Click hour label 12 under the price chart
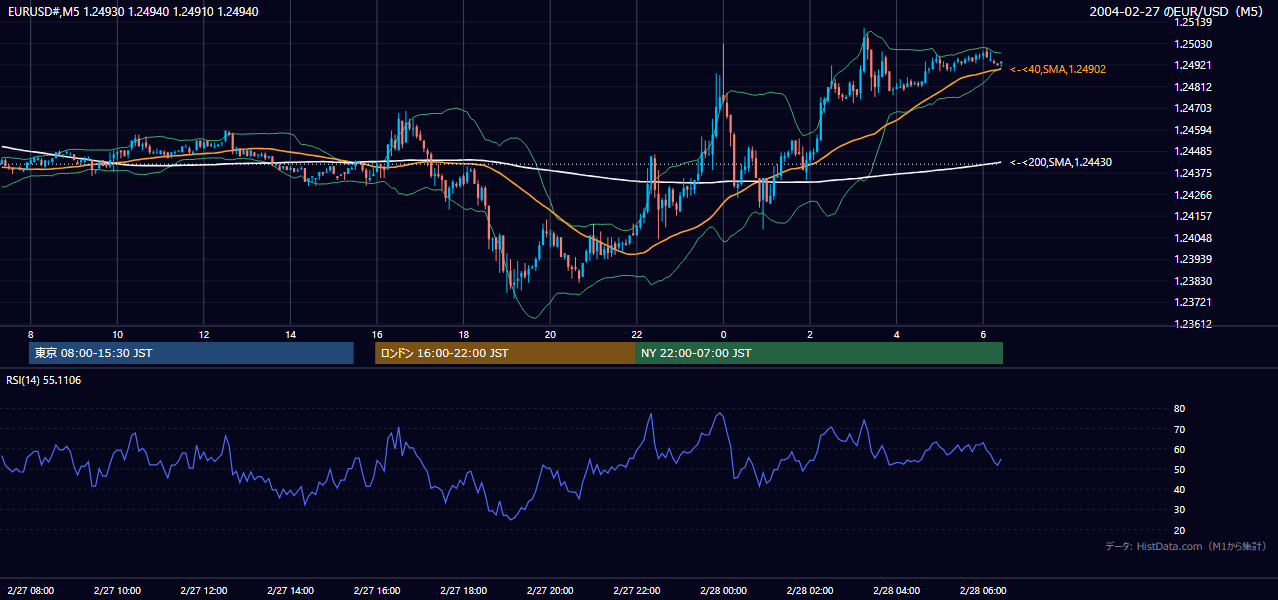 tap(204, 334)
